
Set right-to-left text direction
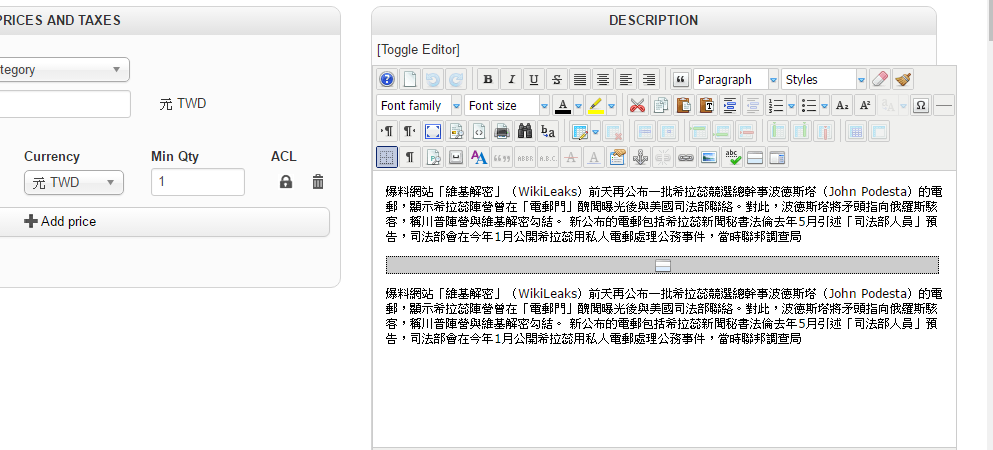click(410, 131)
